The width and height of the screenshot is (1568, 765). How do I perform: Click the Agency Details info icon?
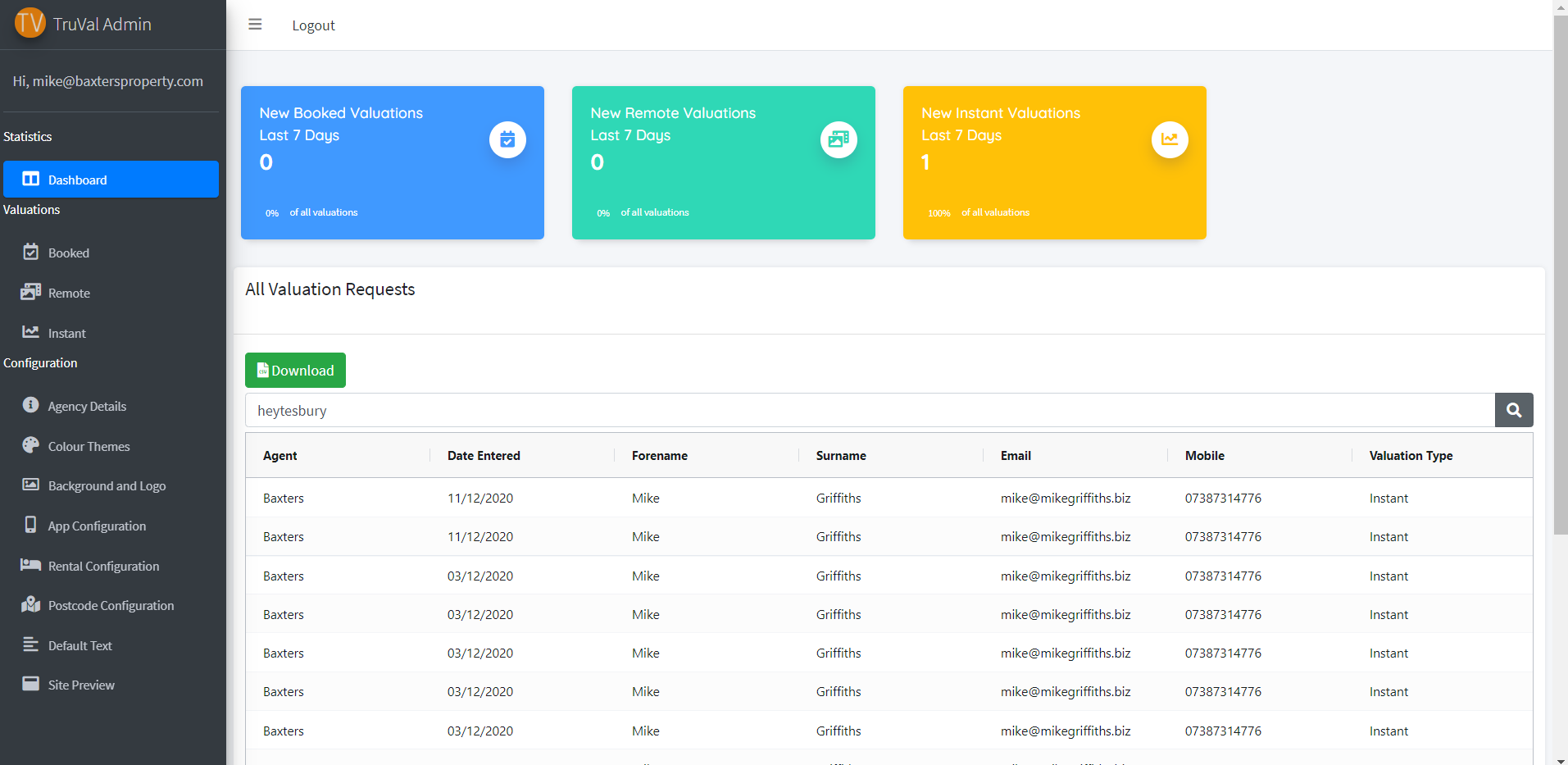coord(31,405)
